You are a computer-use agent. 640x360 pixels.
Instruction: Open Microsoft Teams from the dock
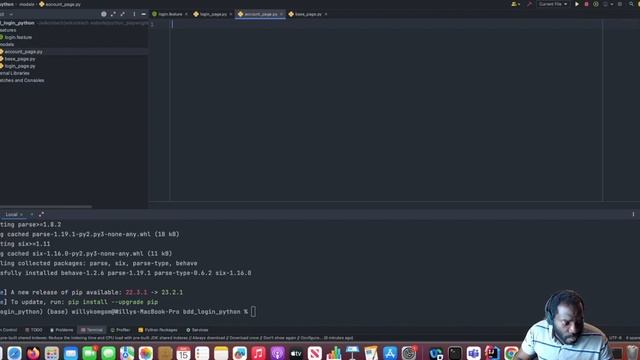(473, 353)
